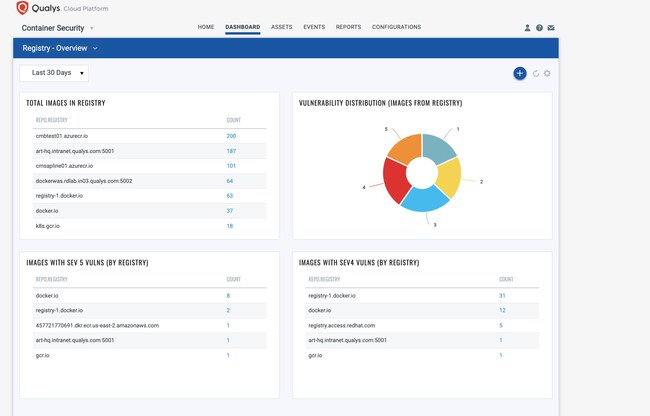This screenshot has width=650, height=416.
Task: Open the Configurations tab
Action: coord(396,27)
